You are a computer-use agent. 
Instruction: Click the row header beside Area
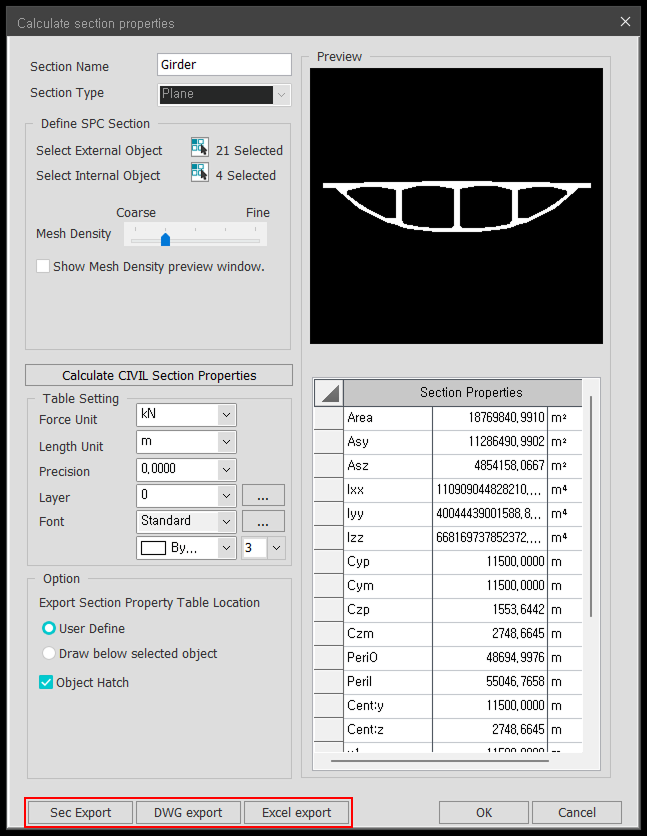[328, 418]
